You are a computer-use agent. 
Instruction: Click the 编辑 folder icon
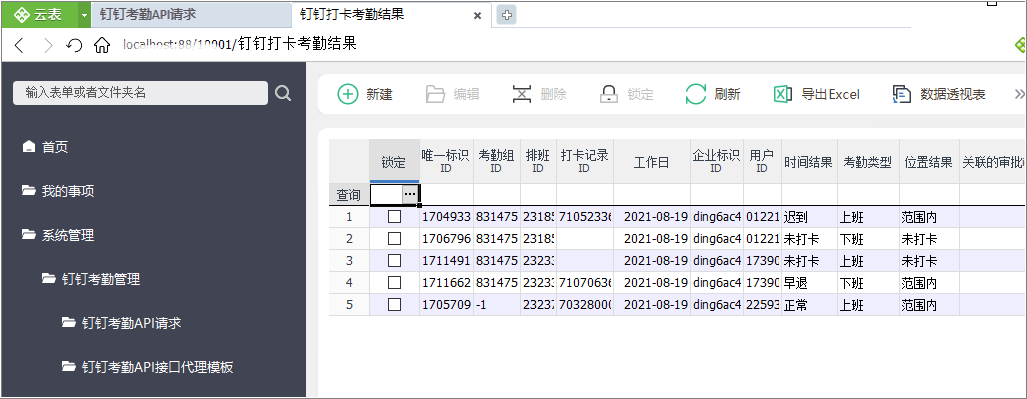(x=435, y=94)
